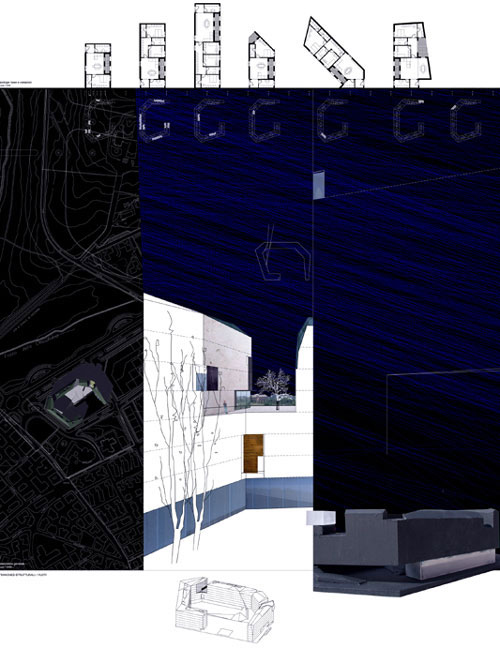Select the small white block beside the model
The image size is (500, 650).
[320, 518]
